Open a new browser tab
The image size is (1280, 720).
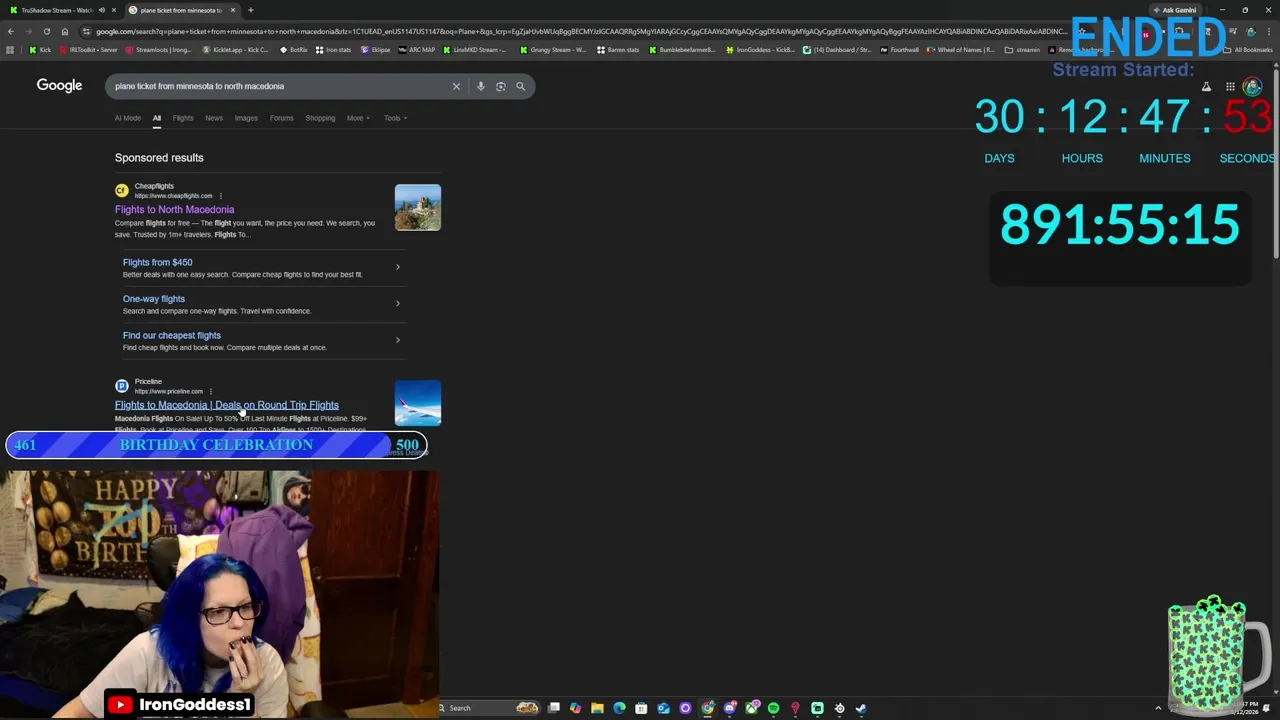(x=250, y=10)
